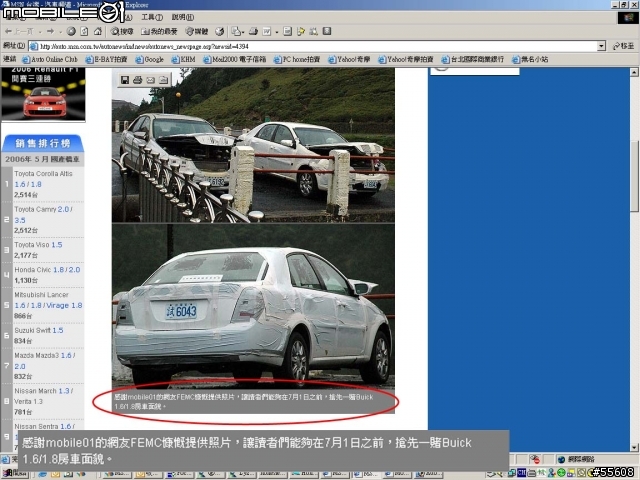Click the Renault F1 red car advertisement
The height and width of the screenshot is (480, 640).
point(43,94)
